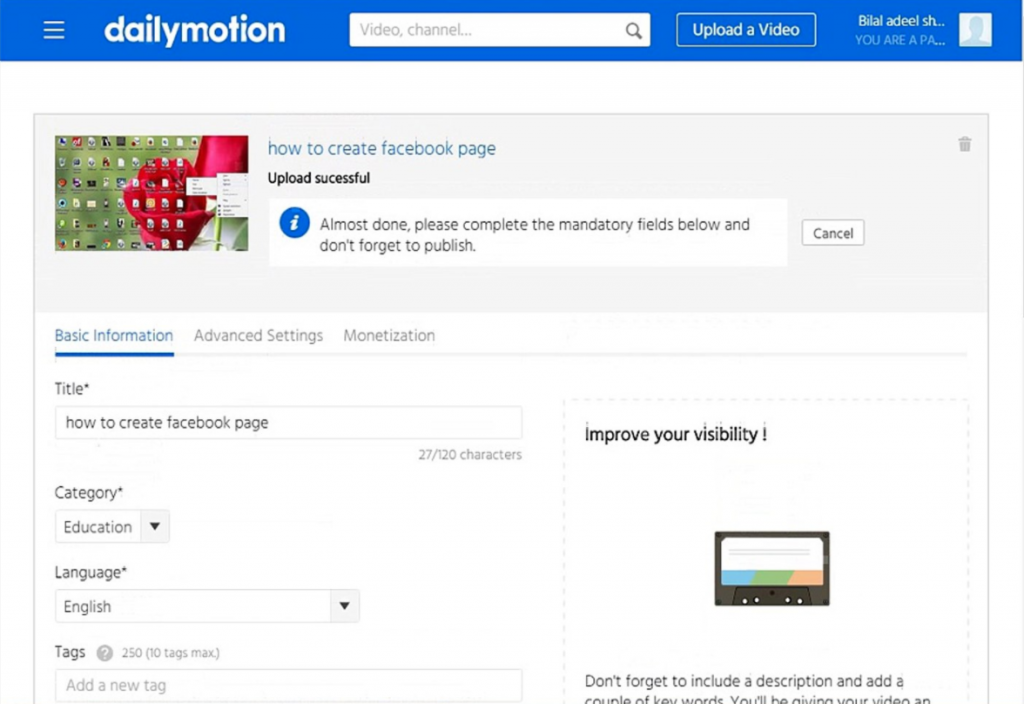Open the video title link beside the thumbnail

[381, 148]
